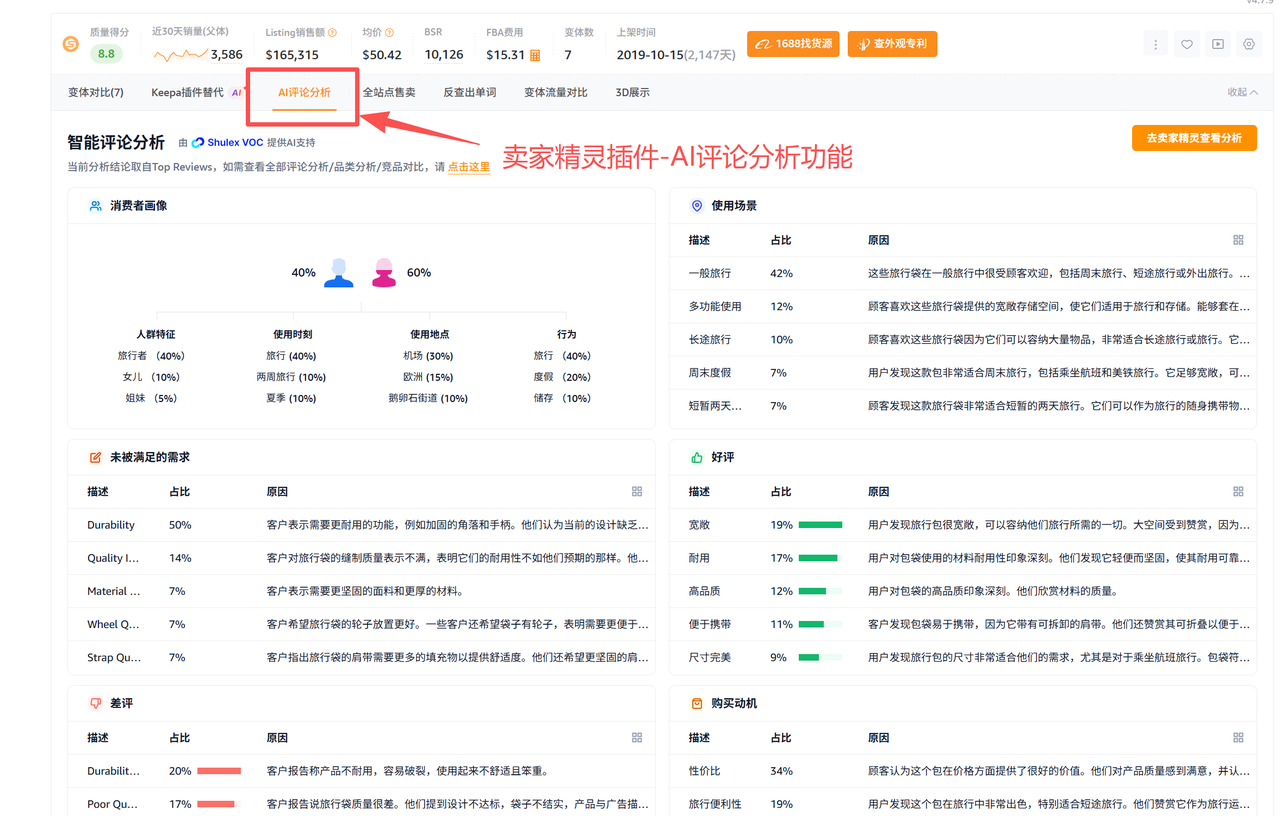This screenshot has height=816, width=1280.
Task: Click the FBA fee calculator icon
Action: click(x=535, y=55)
